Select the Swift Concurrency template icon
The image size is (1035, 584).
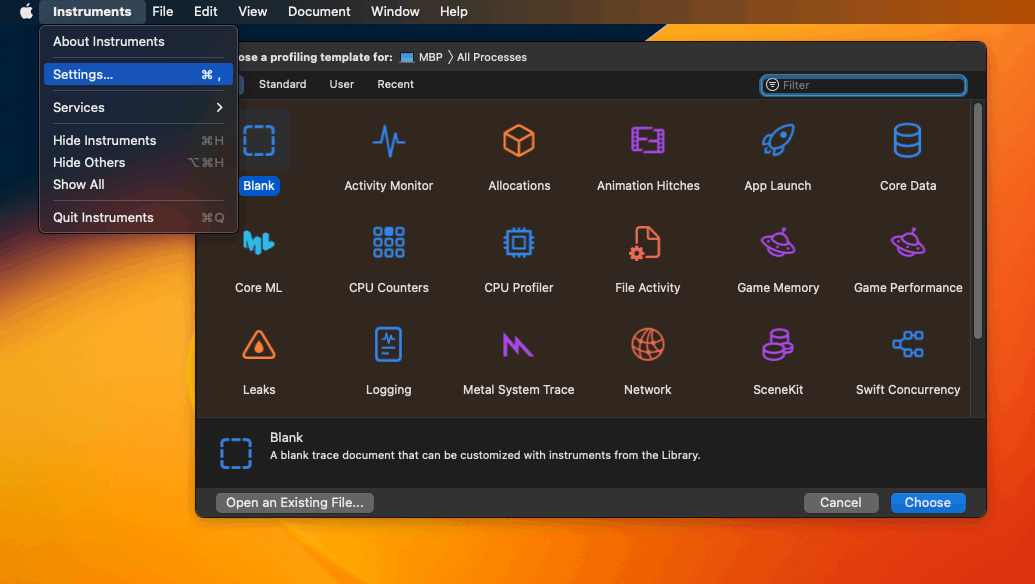(908, 344)
